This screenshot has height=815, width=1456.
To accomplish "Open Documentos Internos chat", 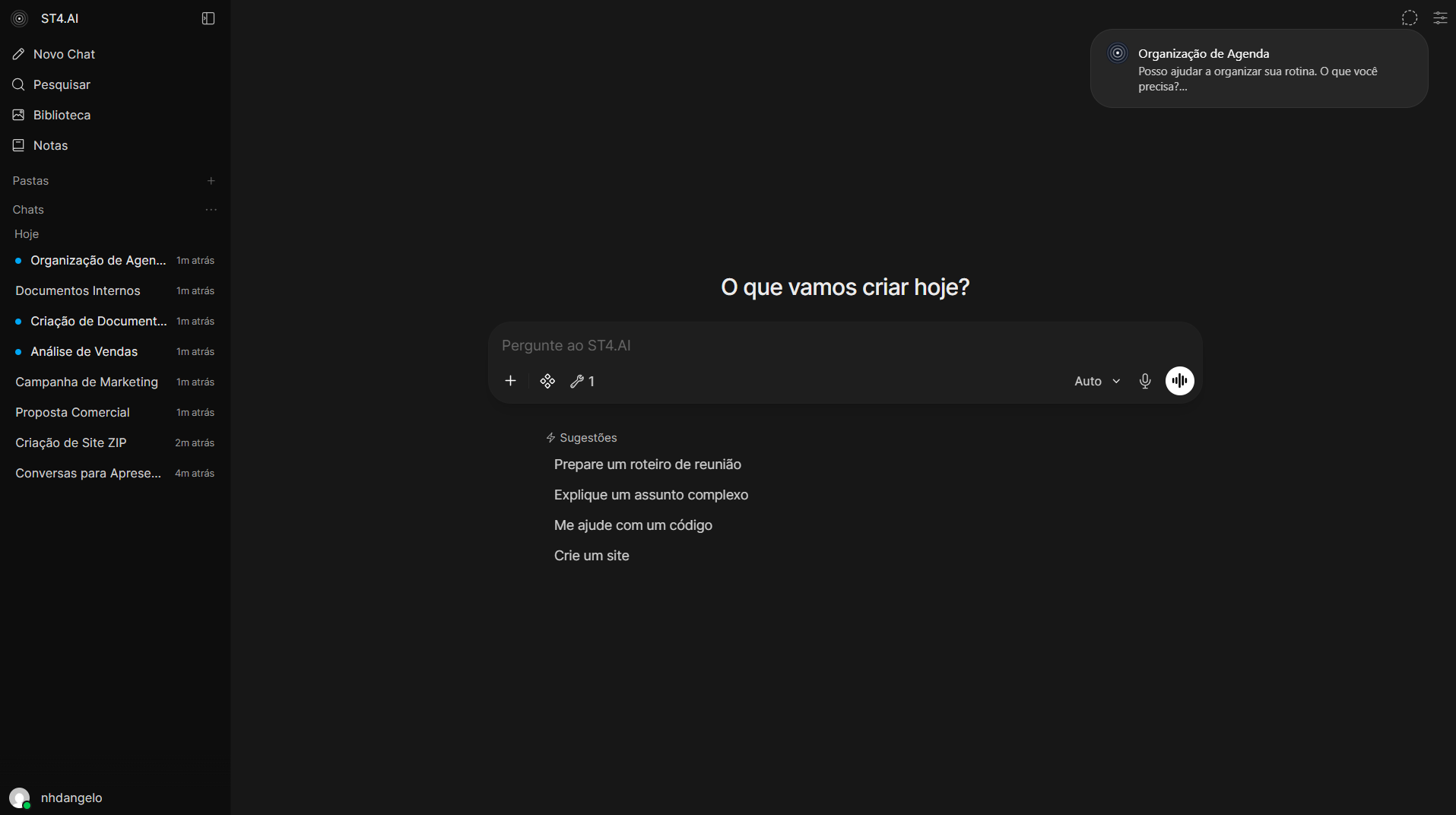I will click(115, 290).
